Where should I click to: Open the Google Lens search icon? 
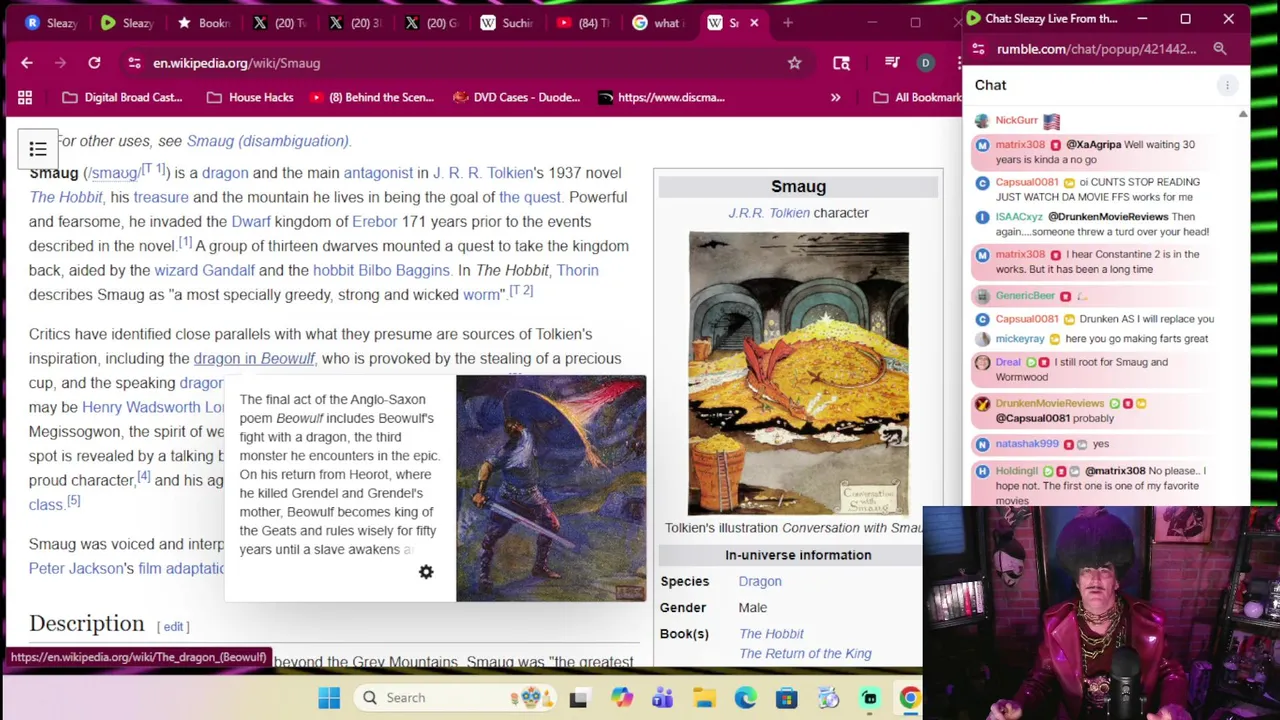click(841, 63)
